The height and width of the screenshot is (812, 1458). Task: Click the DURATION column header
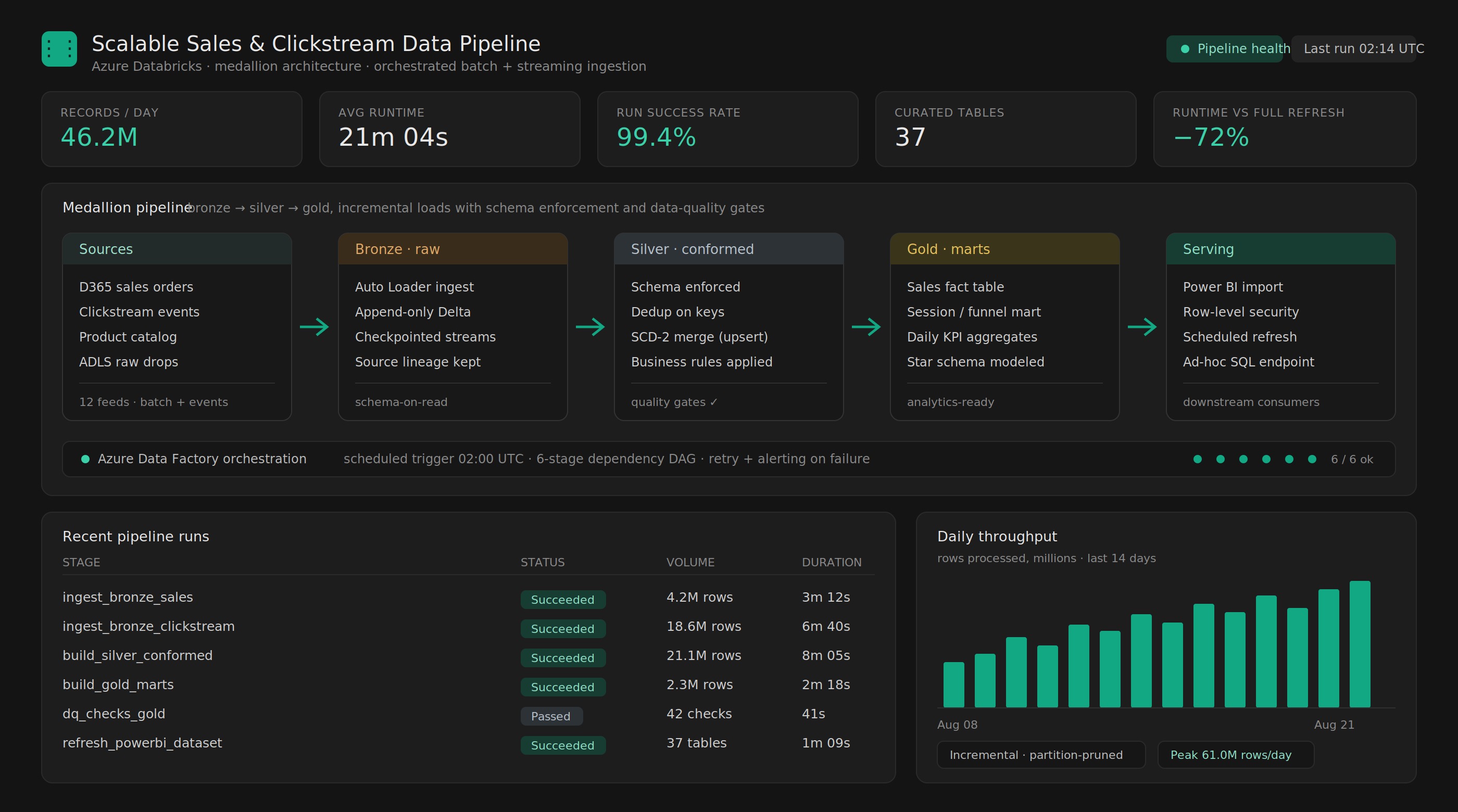[832, 562]
